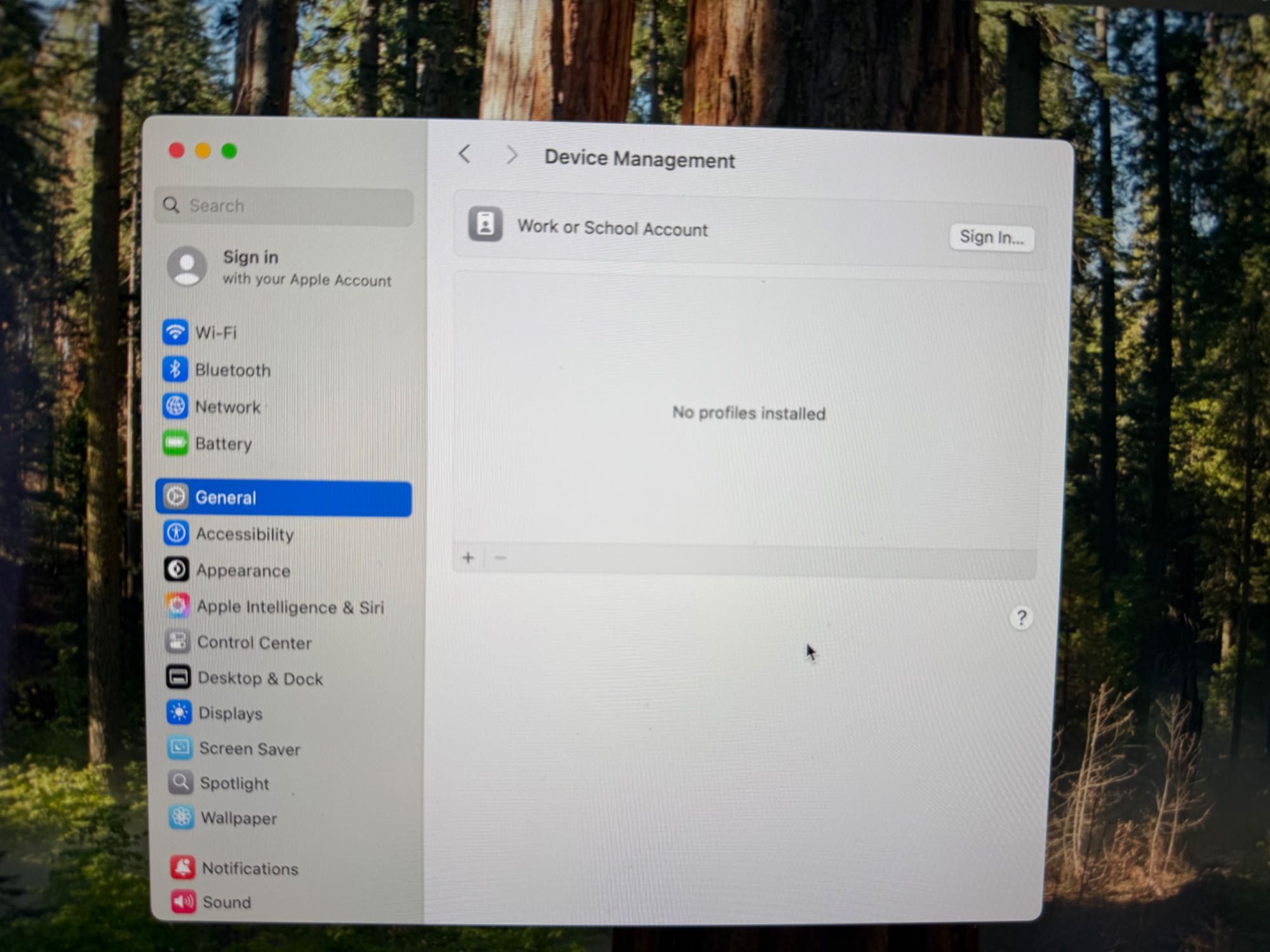Screen dimensions: 1270x952
Task: Click the Bluetooth icon in sidebar
Action: tap(175, 369)
